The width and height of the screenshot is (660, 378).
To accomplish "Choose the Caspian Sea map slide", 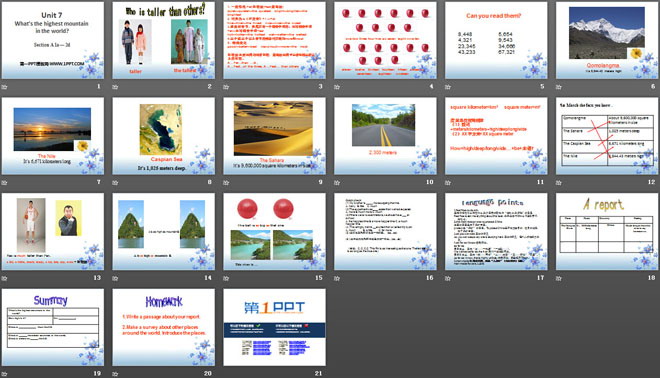I will 164,136.
